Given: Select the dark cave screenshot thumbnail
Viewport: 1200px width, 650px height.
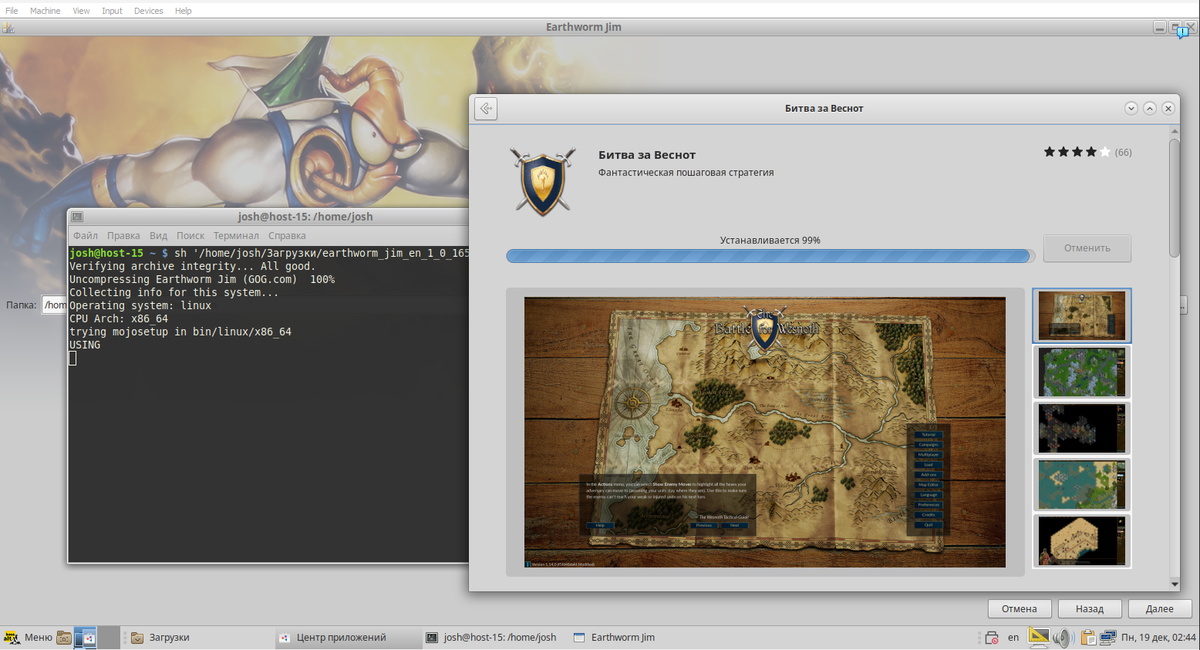Looking at the screenshot, I should pyautogui.click(x=1081, y=427).
